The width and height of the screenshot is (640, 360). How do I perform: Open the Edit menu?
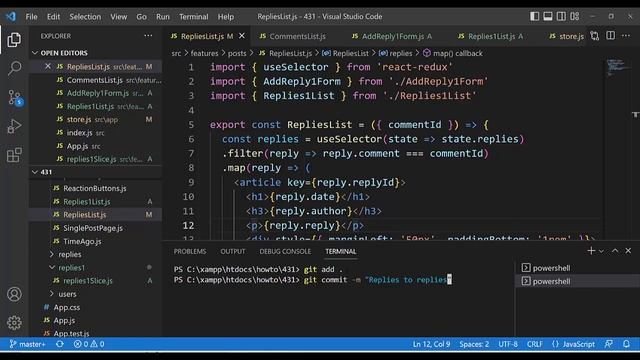point(53,17)
